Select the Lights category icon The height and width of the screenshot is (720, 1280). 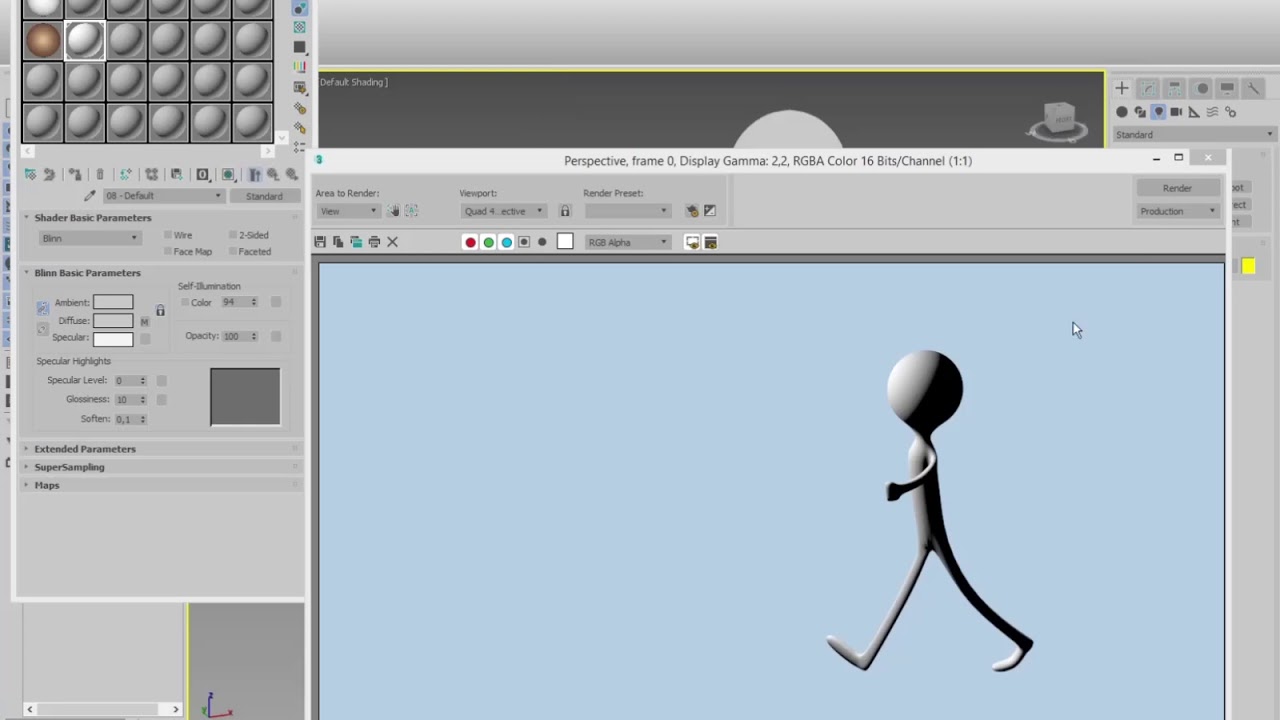click(1158, 112)
